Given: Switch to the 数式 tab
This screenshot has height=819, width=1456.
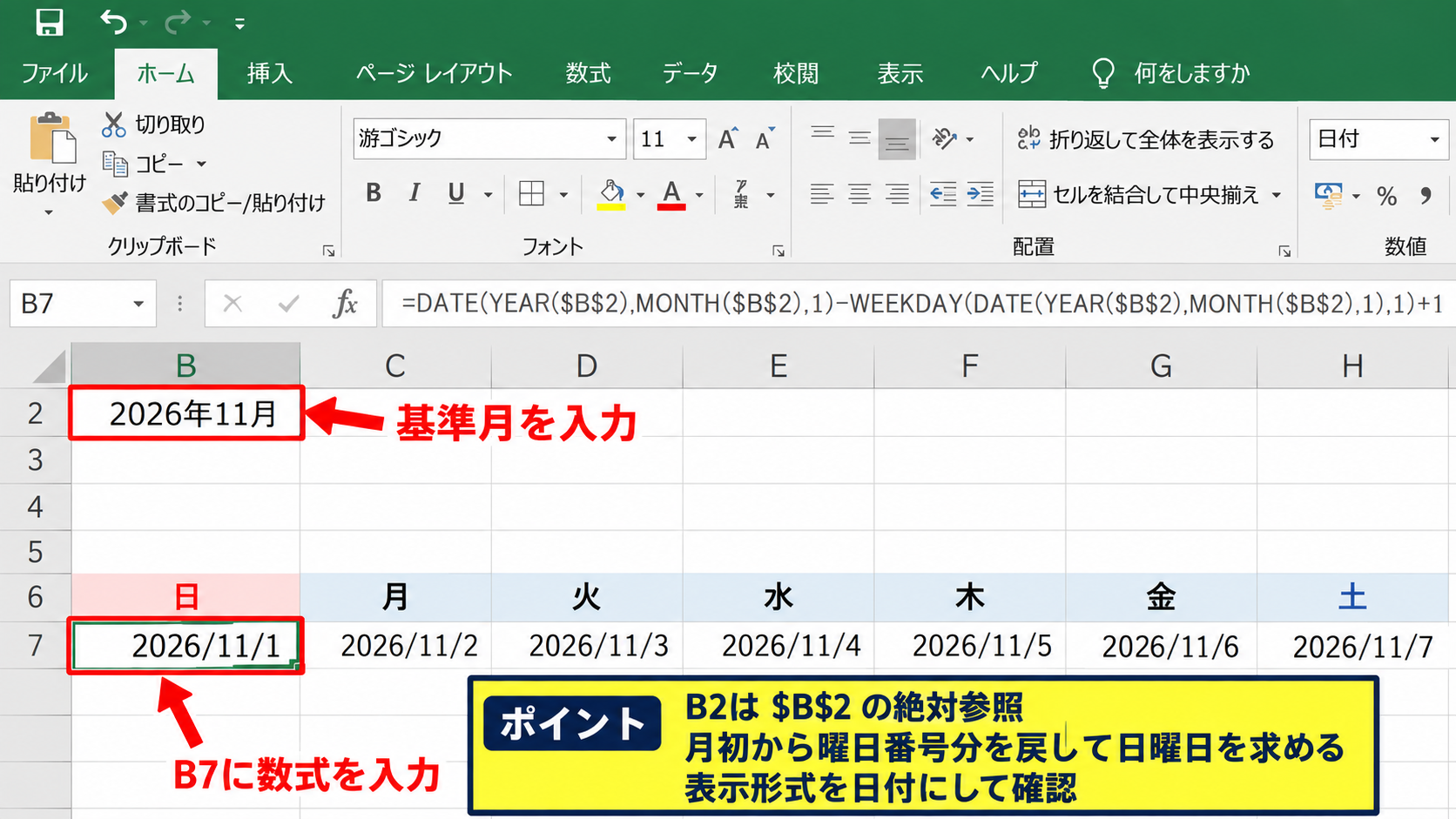Looking at the screenshot, I should tap(588, 73).
